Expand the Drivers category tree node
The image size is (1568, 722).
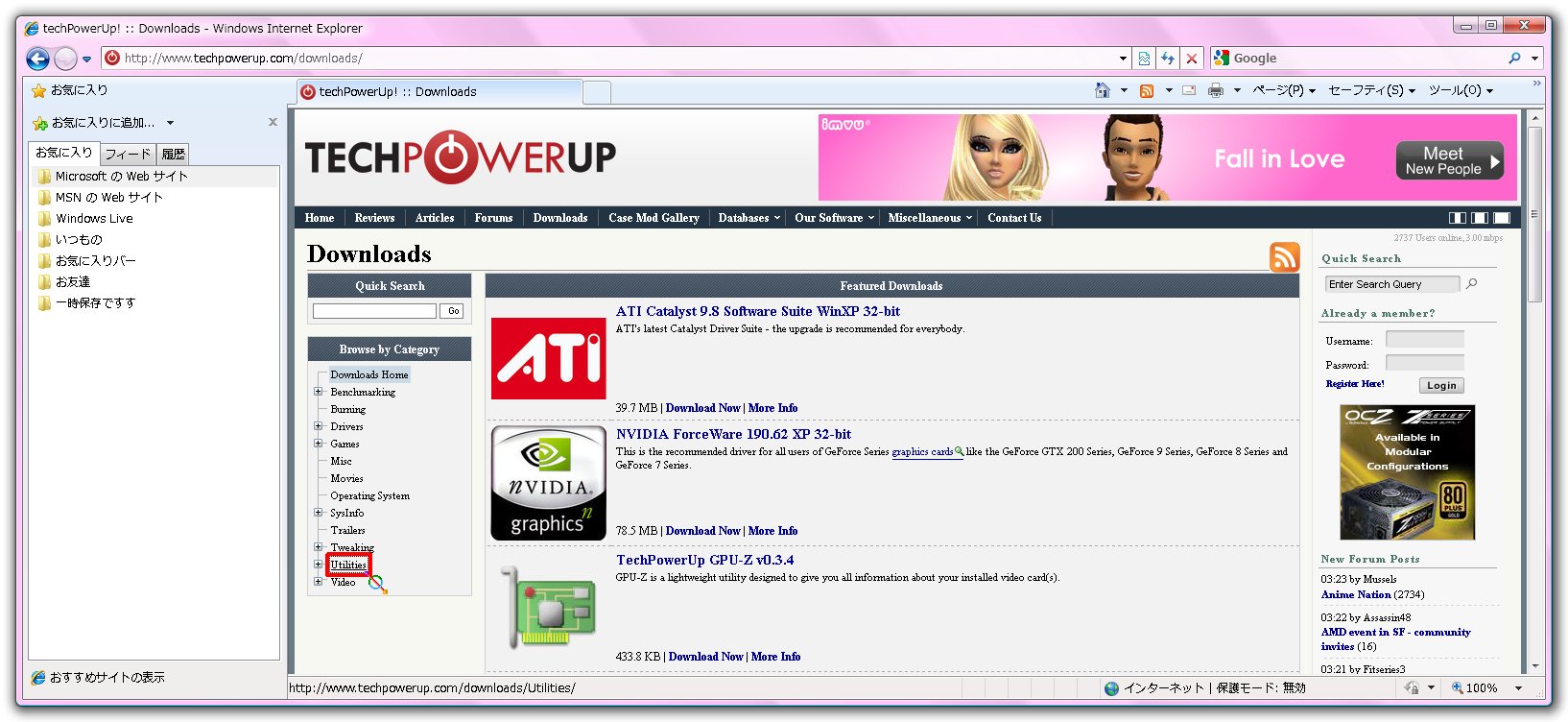(318, 426)
